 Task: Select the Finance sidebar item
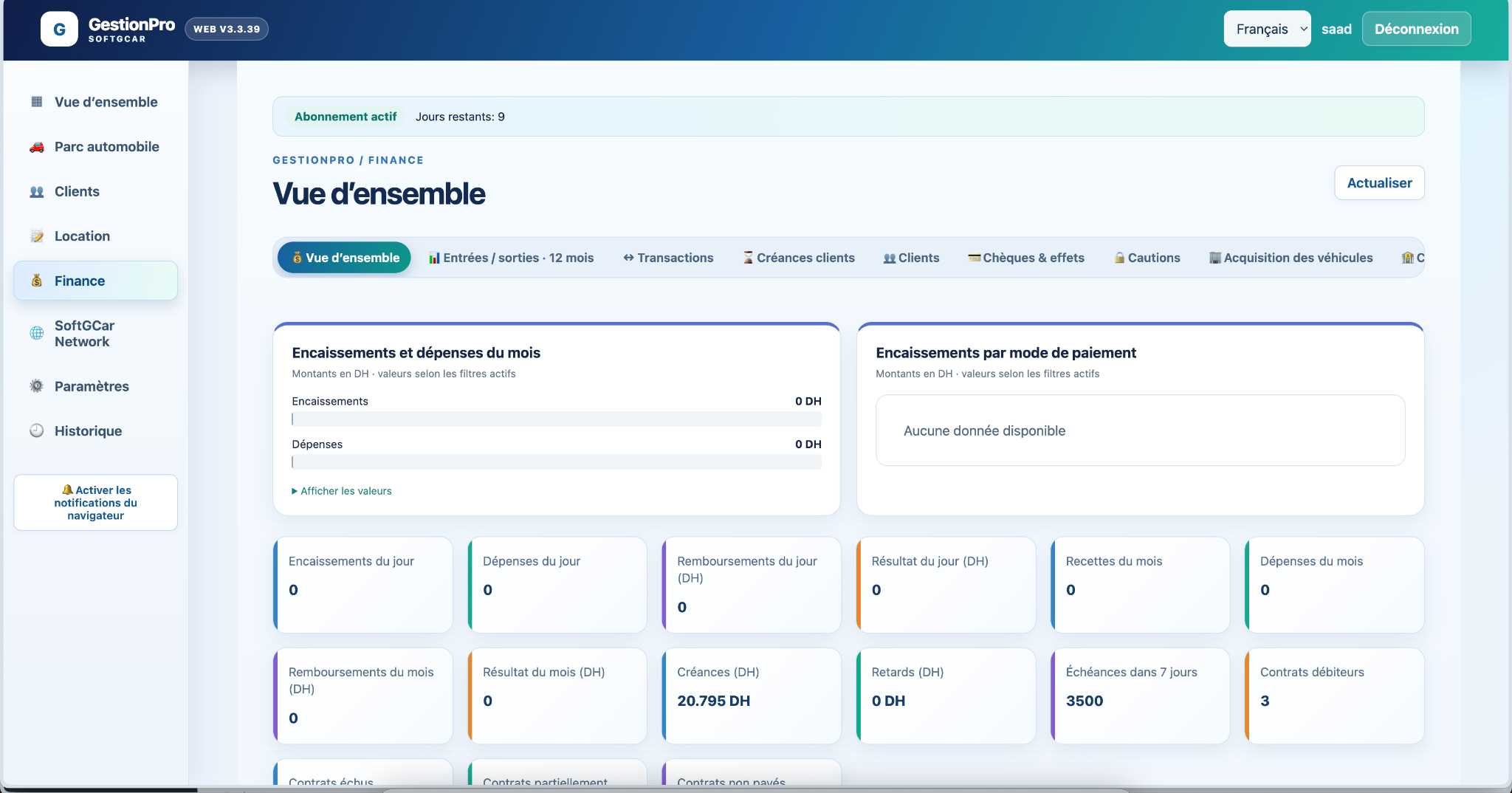click(x=96, y=281)
